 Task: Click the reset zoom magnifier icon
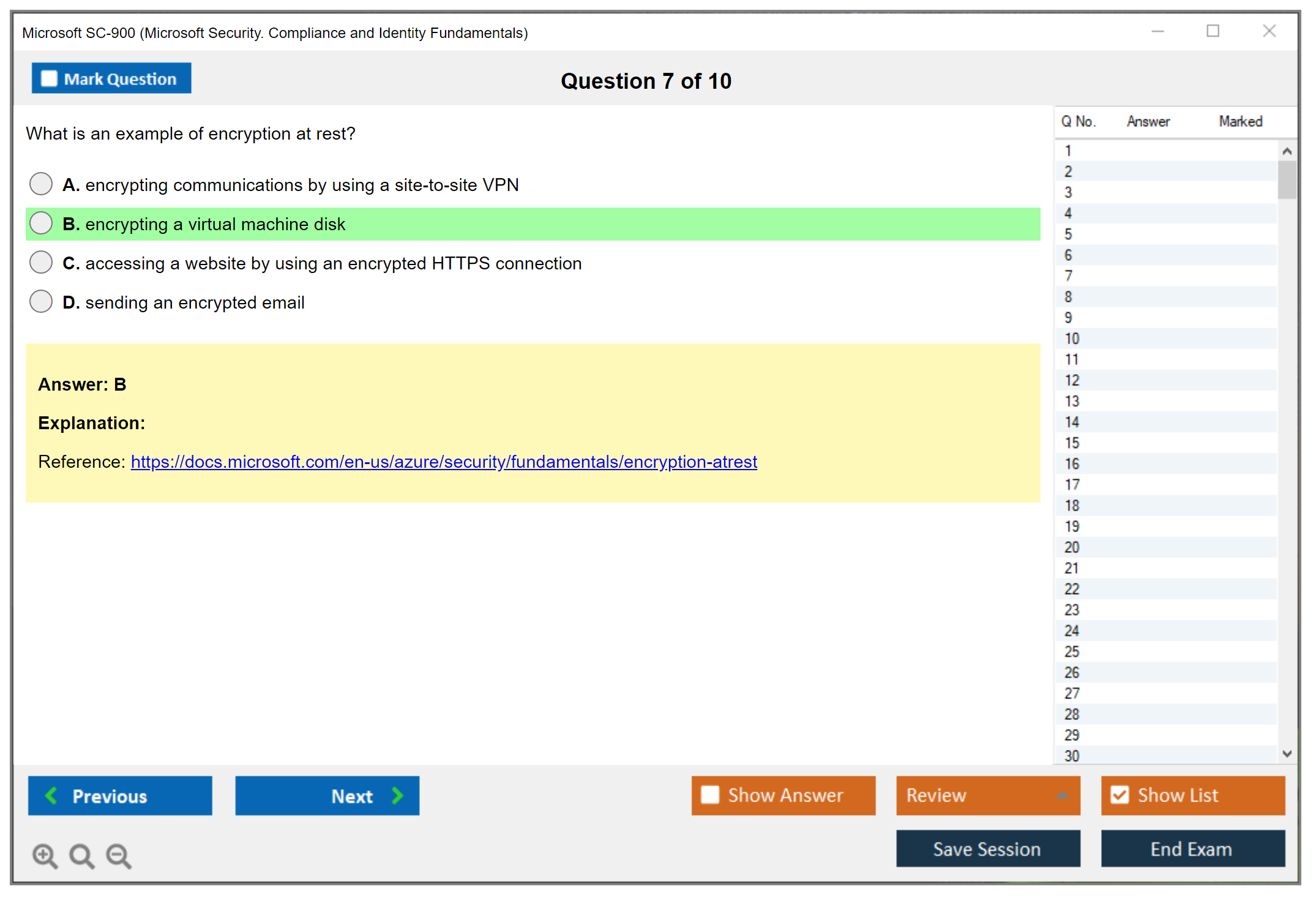(81, 855)
